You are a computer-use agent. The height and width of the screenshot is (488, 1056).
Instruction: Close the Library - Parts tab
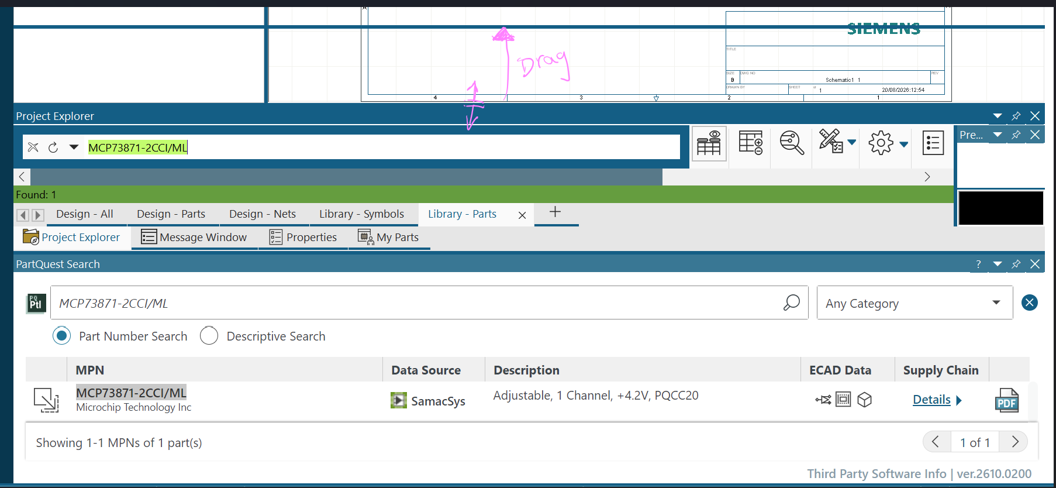click(x=522, y=215)
